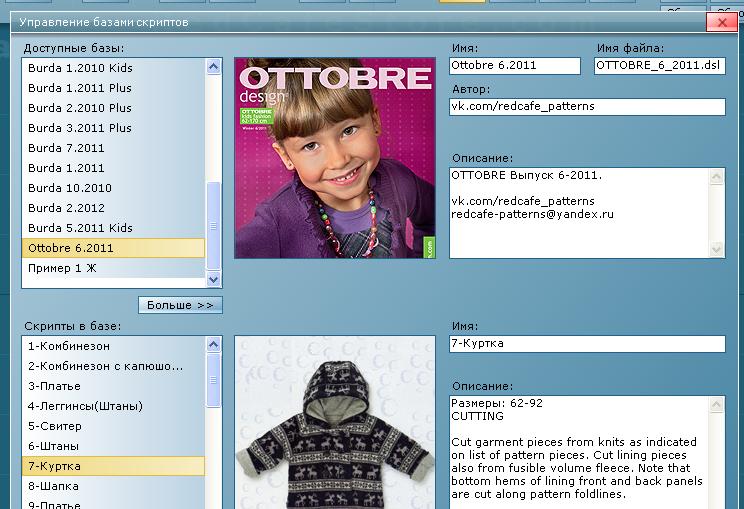Select Burda 2.2010 Plus database
This screenshot has height=509, width=744.
(x=113, y=108)
